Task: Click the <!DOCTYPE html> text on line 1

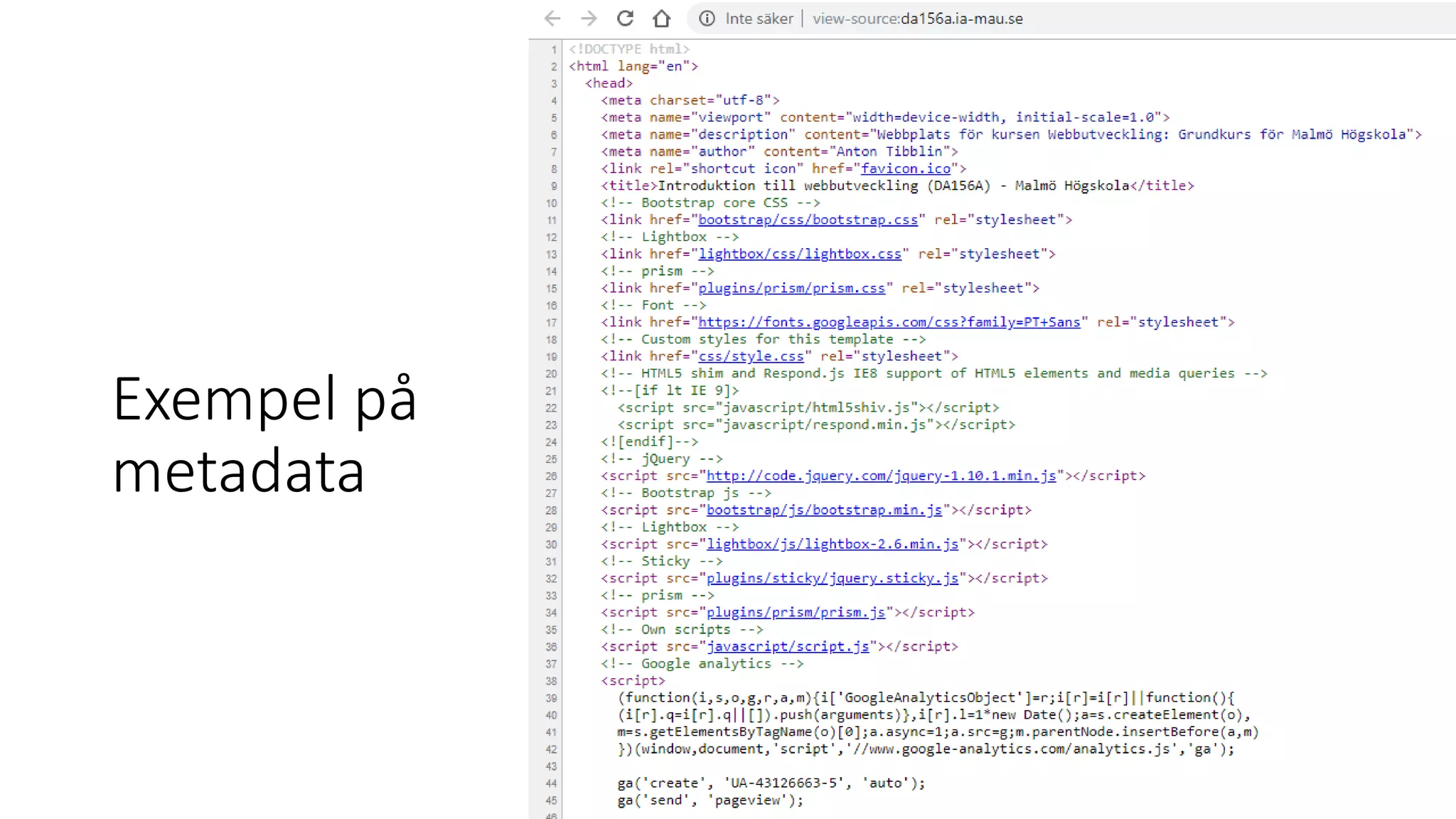Action: [628, 49]
